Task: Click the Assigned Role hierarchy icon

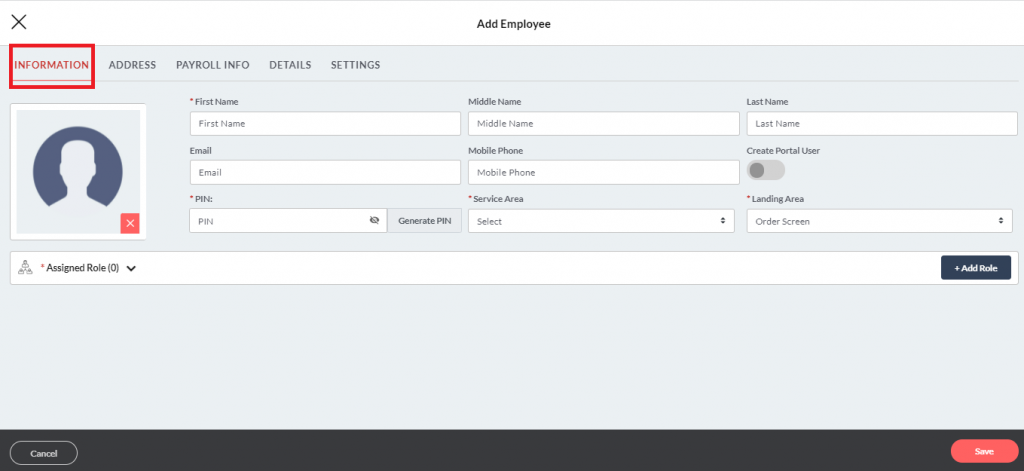Action: pos(26,267)
